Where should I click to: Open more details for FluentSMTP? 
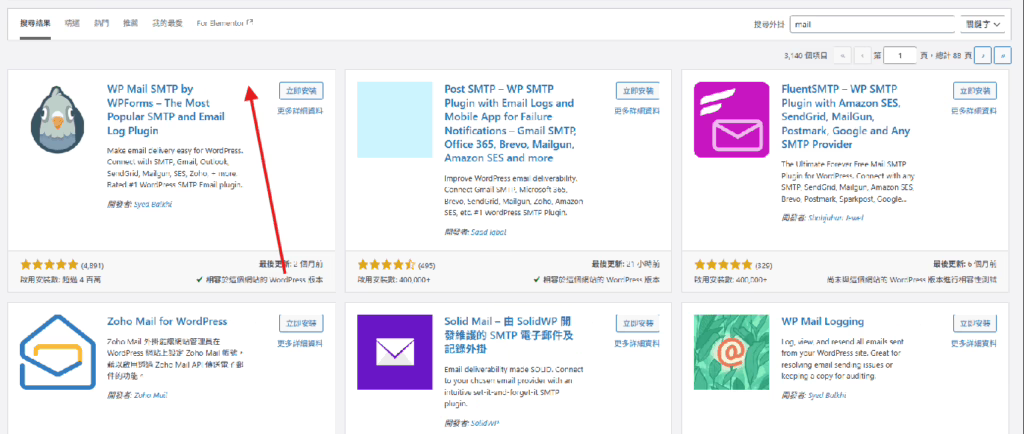pos(974,111)
